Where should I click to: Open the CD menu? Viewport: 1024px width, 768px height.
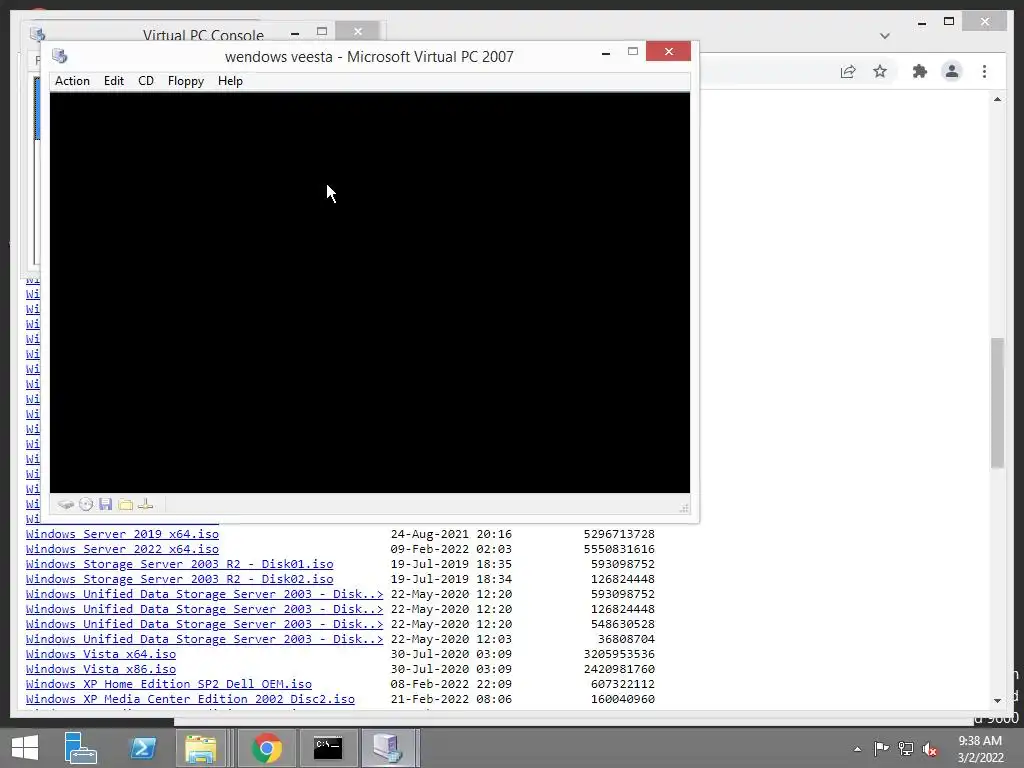146,81
